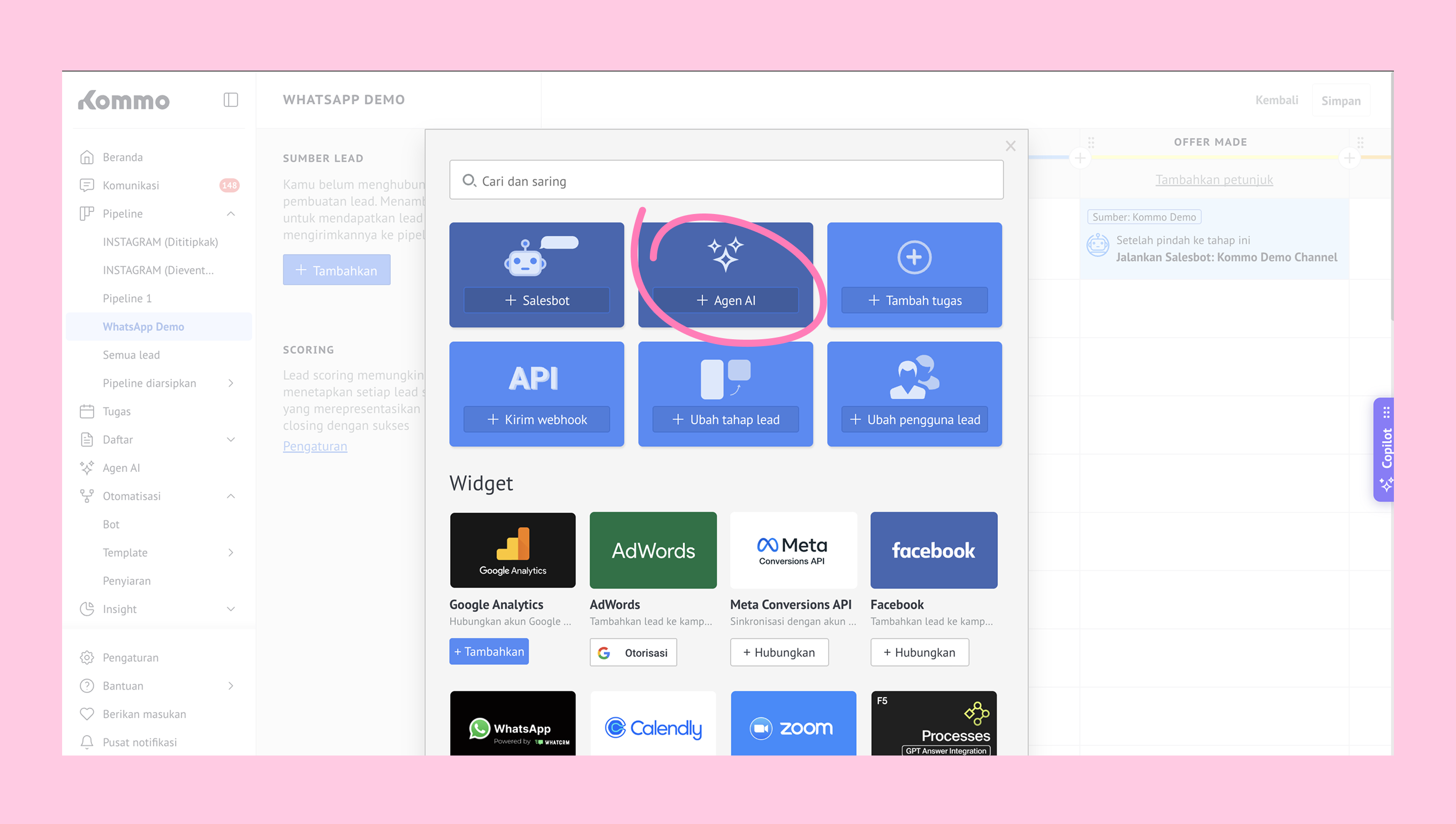Image resolution: width=1456 pixels, height=824 pixels.
Task: Expand the Daftar submenu chevron
Action: 231,440
